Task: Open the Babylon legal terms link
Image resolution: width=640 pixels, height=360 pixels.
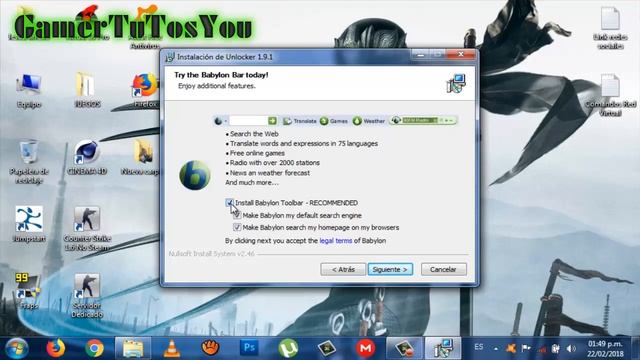Action: pyautogui.click(x=336, y=240)
